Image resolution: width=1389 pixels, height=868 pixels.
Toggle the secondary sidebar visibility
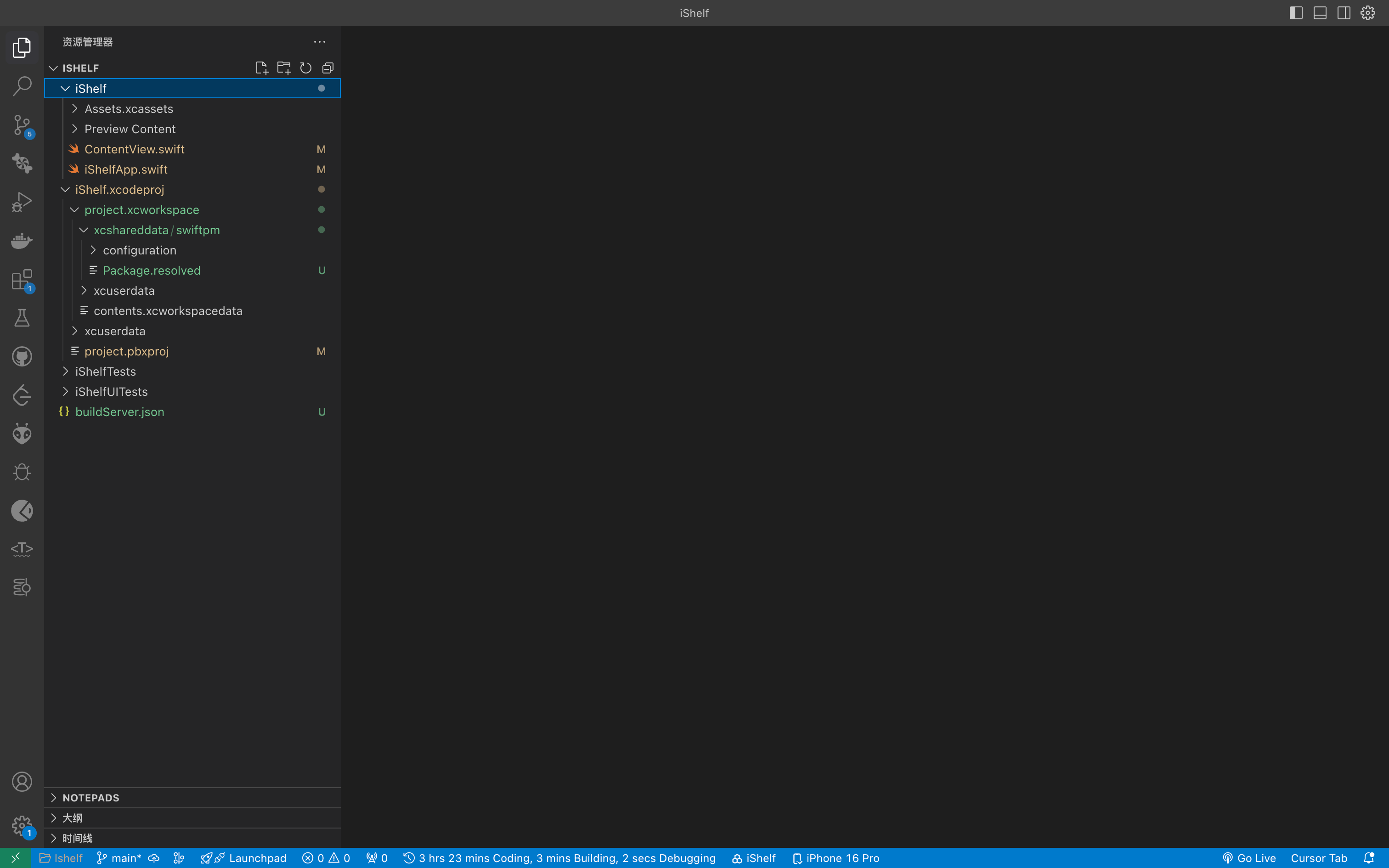1344,13
